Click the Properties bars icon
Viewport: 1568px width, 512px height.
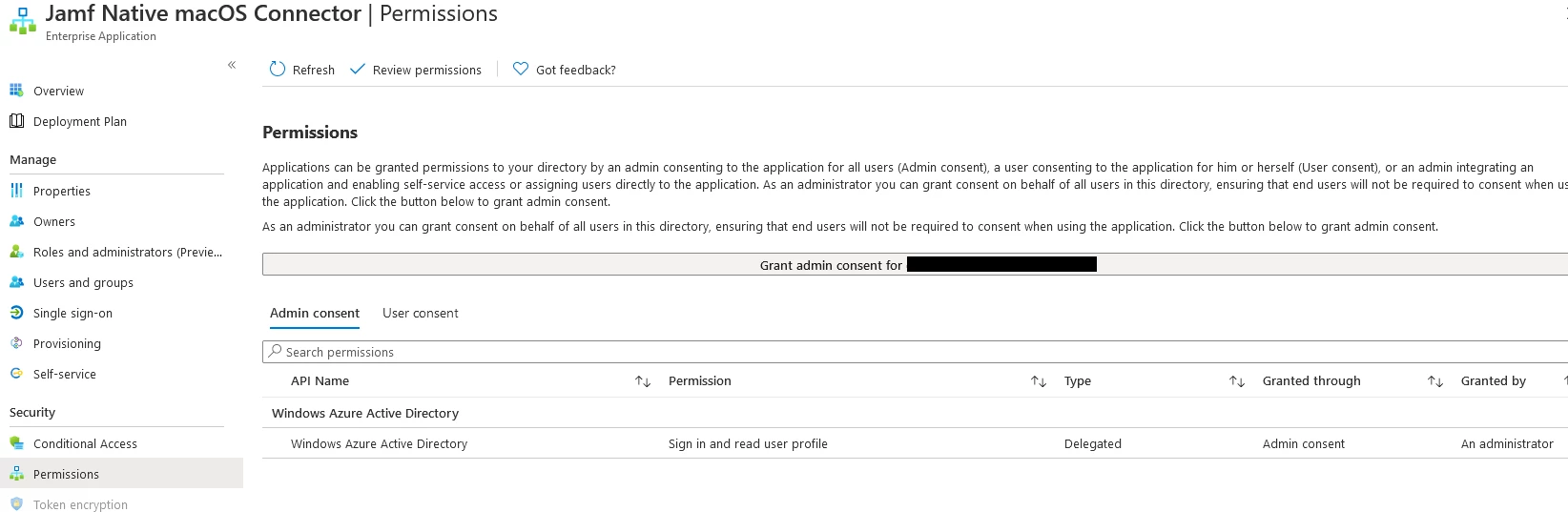click(16, 191)
